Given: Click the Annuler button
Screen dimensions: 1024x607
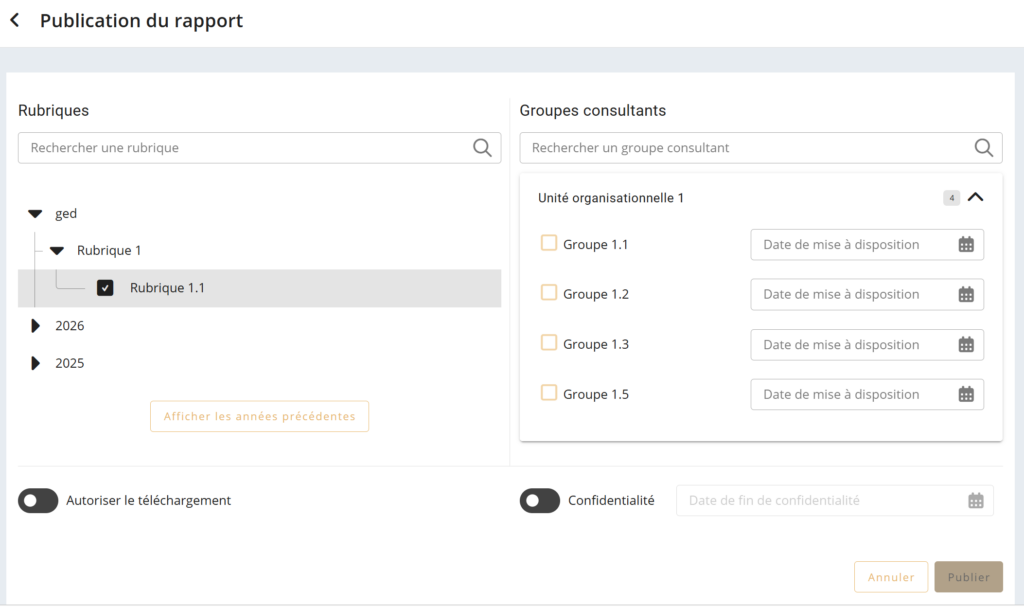Looking at the screenshot, I should click(x=891, y=577).
